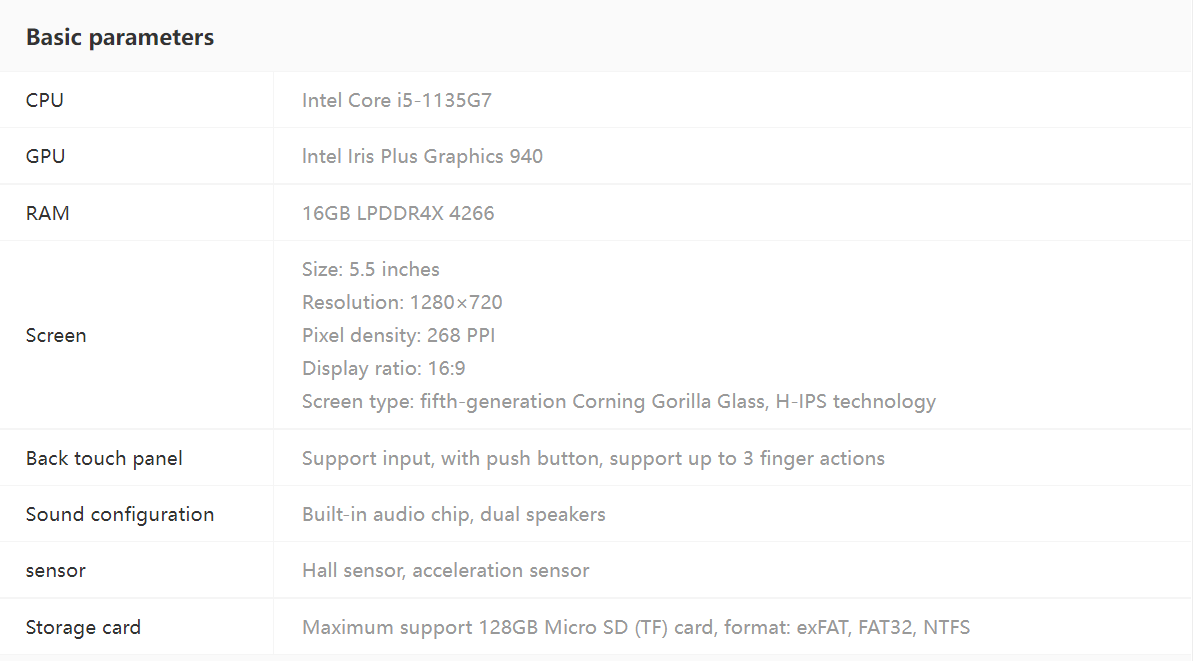Click the Intel Core i5-1135G7 value

[397, 100]
